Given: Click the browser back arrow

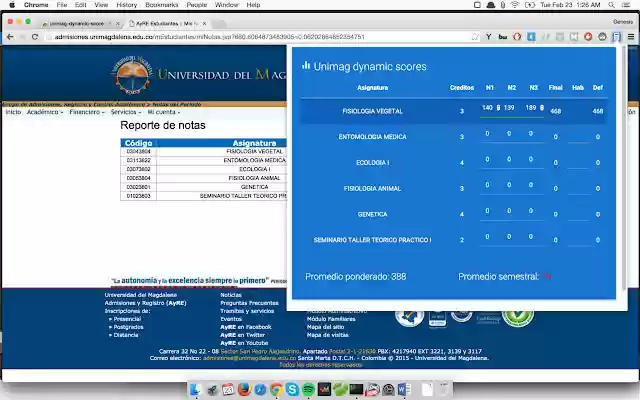Looking at the screenshot, I should coord(10,37).
